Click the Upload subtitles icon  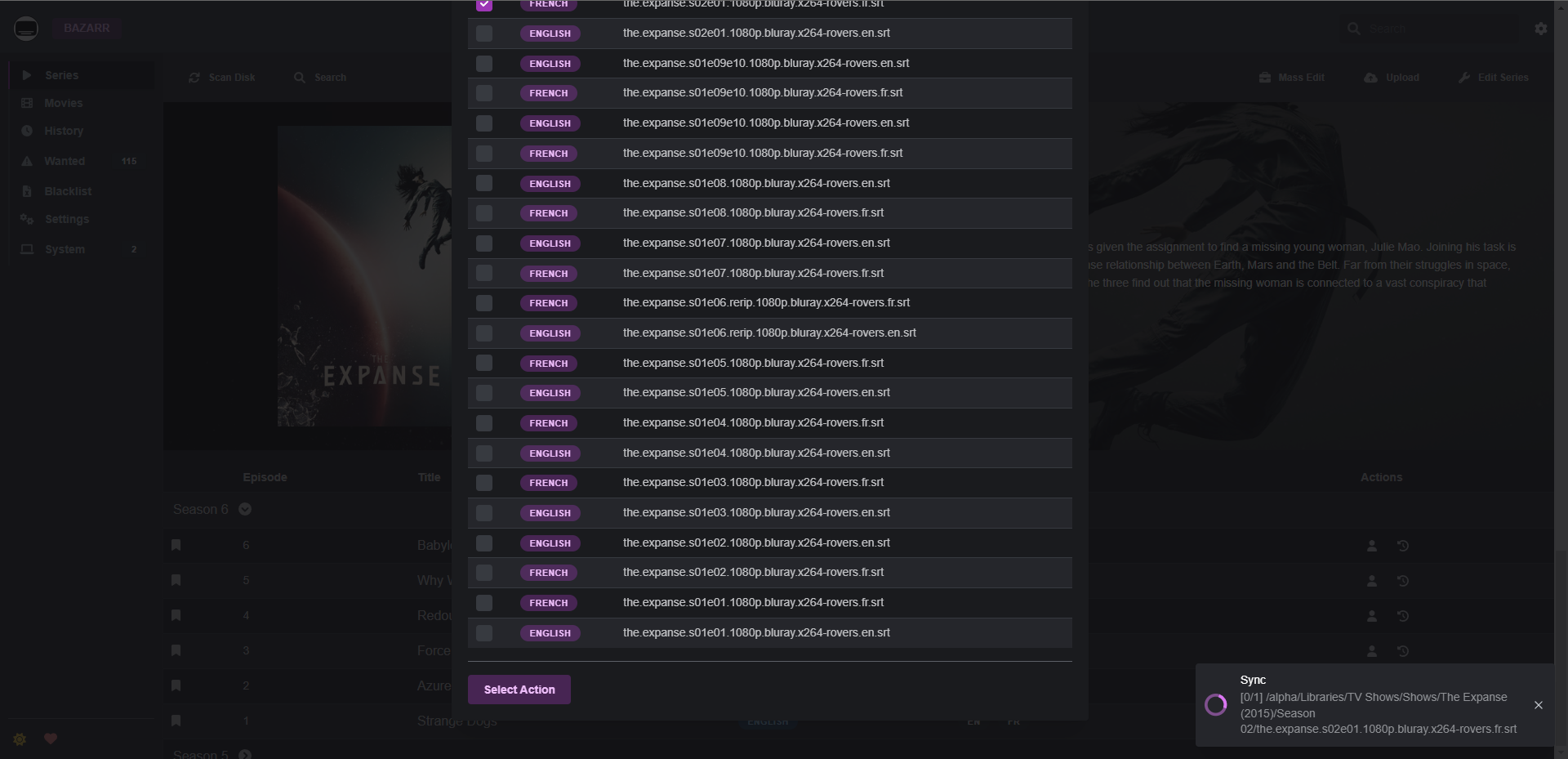1371,78
